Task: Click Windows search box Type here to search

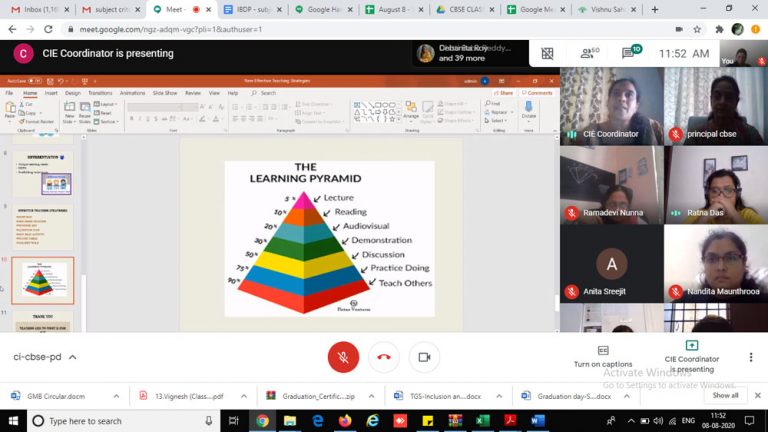Action: click(x=122, y=421)
